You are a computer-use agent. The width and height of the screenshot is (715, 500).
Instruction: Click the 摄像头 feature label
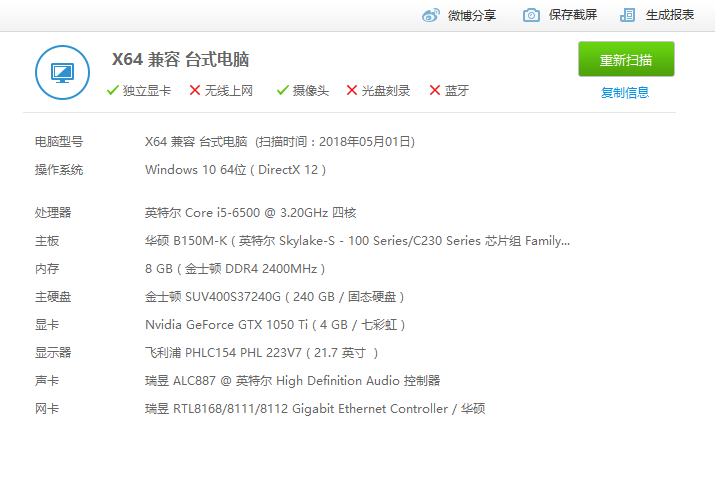point(311,91)
